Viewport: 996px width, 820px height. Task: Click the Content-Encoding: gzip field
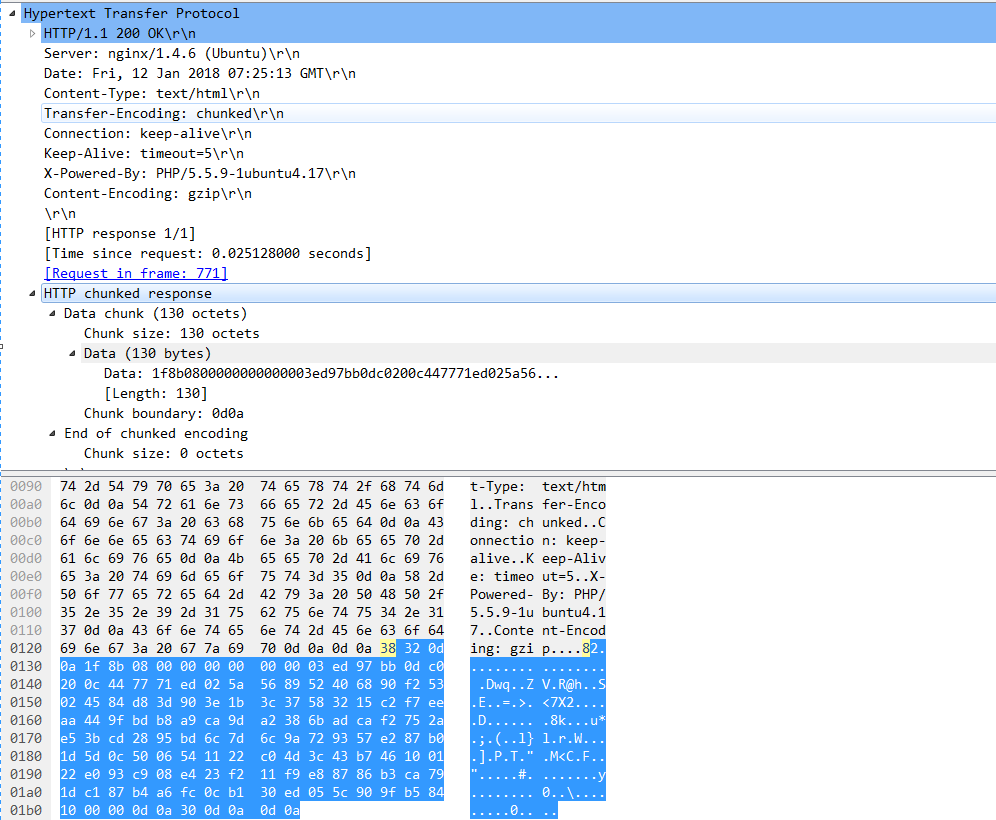(x=147, y=193)
